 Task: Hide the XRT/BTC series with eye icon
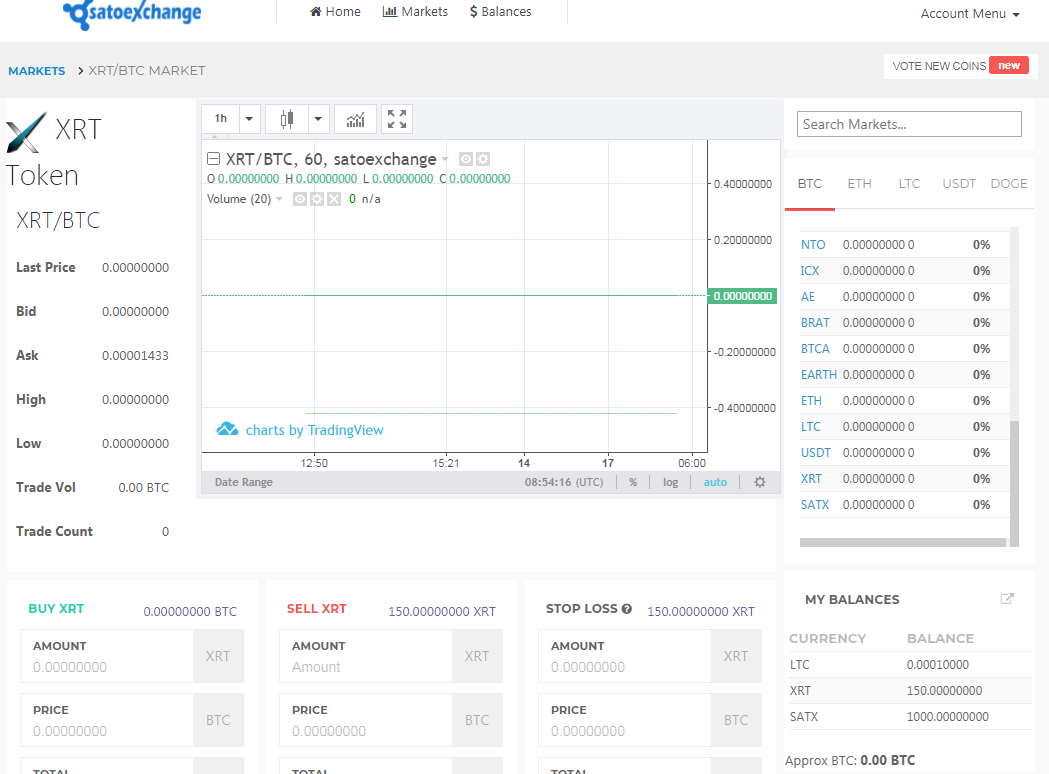(466, 159)
